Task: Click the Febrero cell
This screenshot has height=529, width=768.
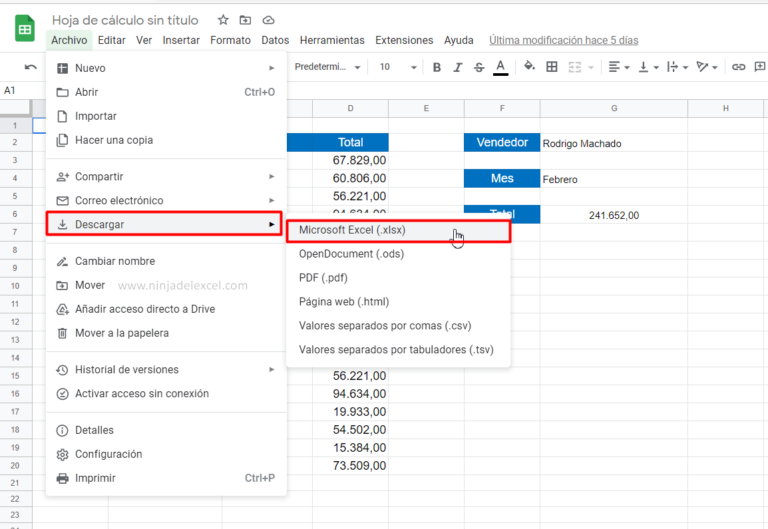Action: (614, 179)
